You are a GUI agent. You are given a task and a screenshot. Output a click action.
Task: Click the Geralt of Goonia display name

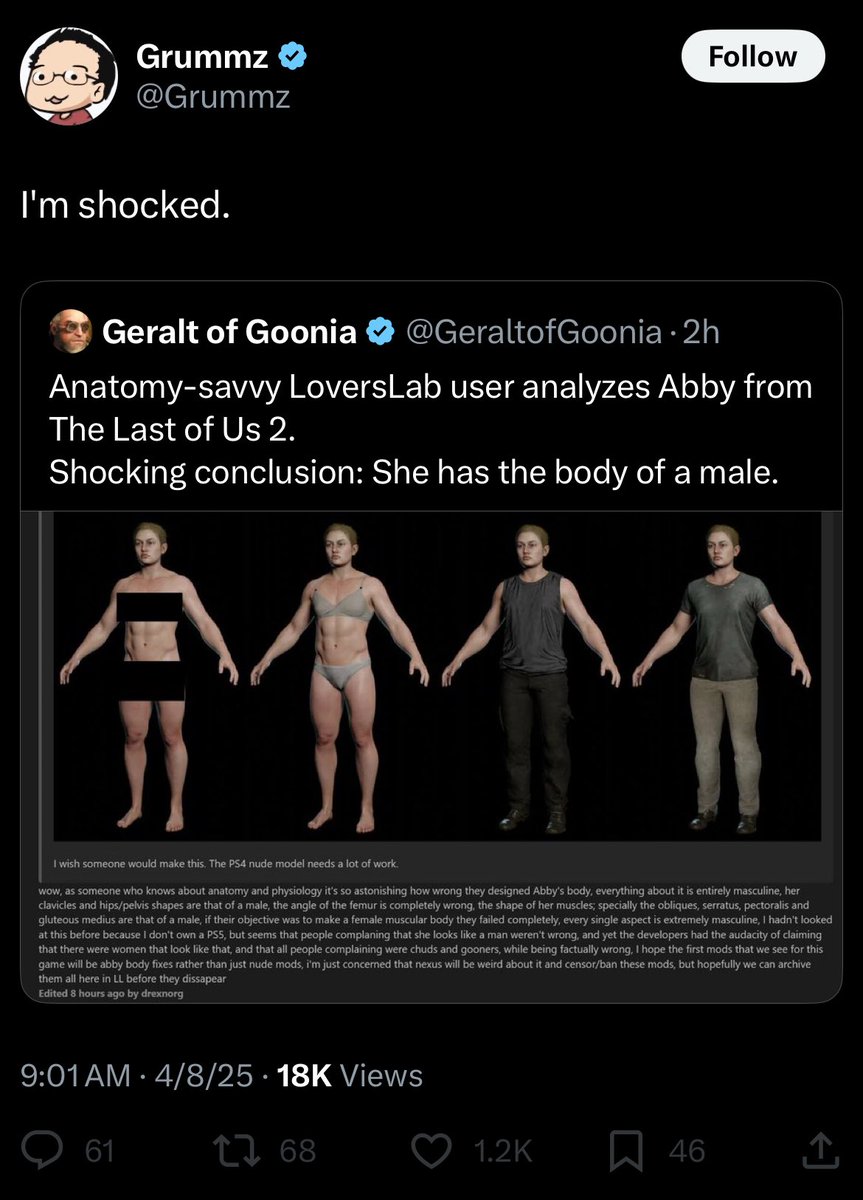pyautogui.click(x=229, y=331)
